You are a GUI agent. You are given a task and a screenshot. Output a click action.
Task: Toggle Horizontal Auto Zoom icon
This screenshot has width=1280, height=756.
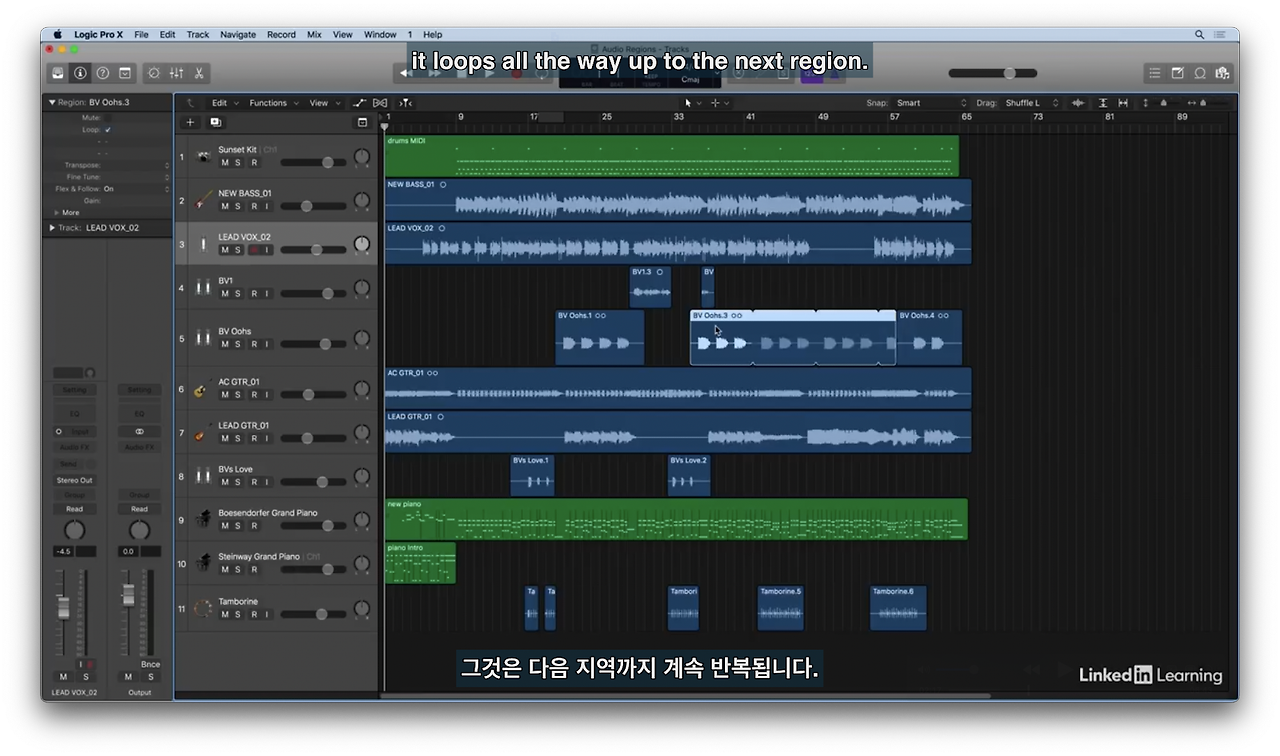[1123, 103]
